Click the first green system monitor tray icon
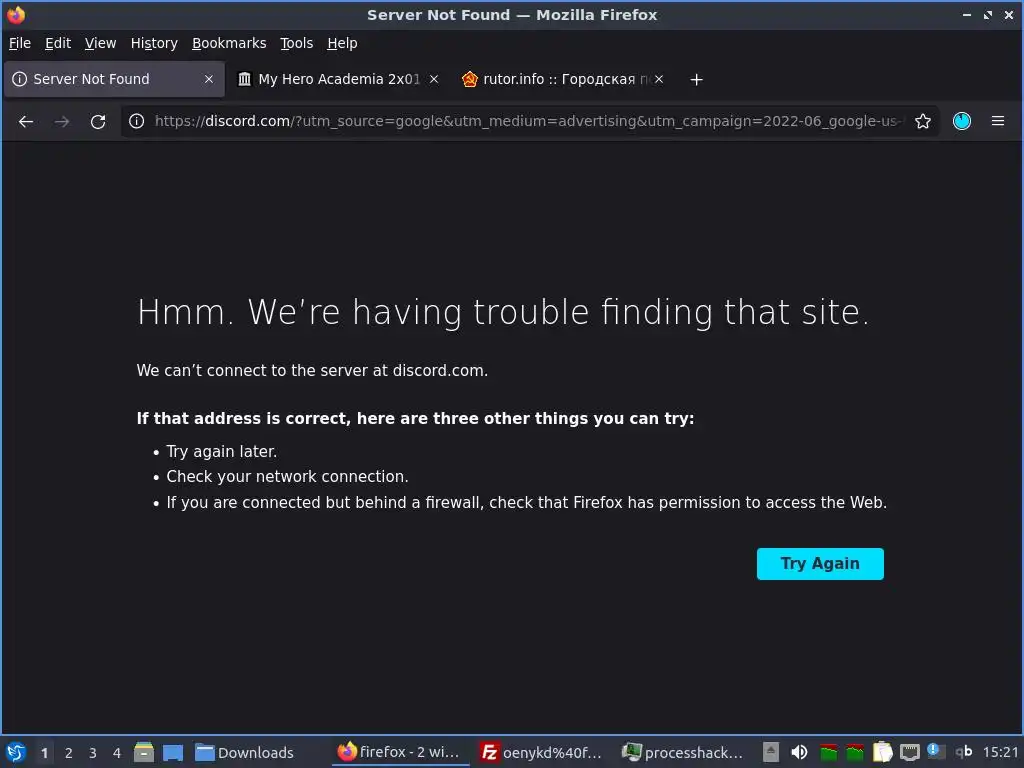The image size is (1024, 768). pyautogui.click(x=829, y=752)
